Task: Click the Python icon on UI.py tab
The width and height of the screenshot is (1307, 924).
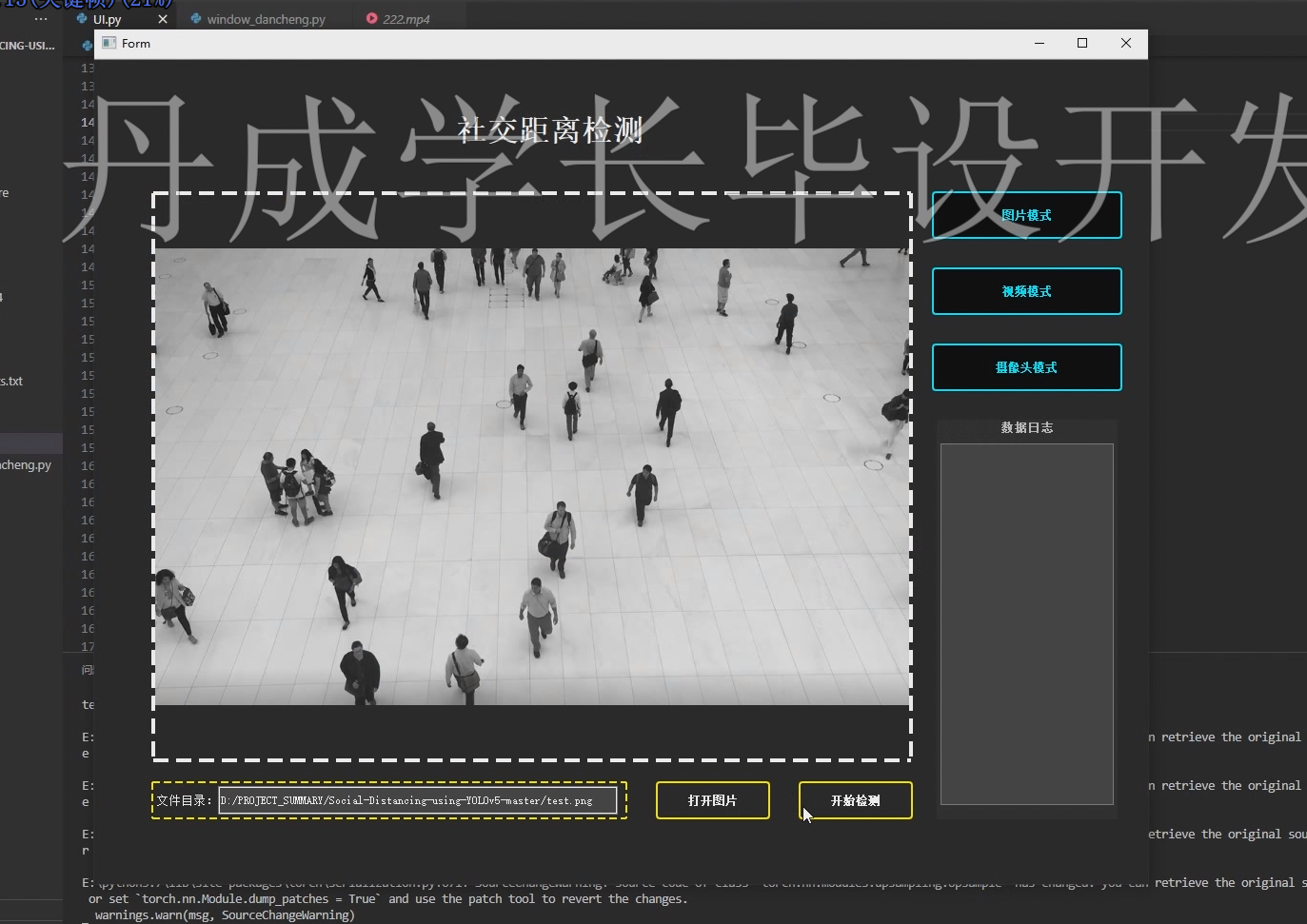Action: (x=82, y=19)
